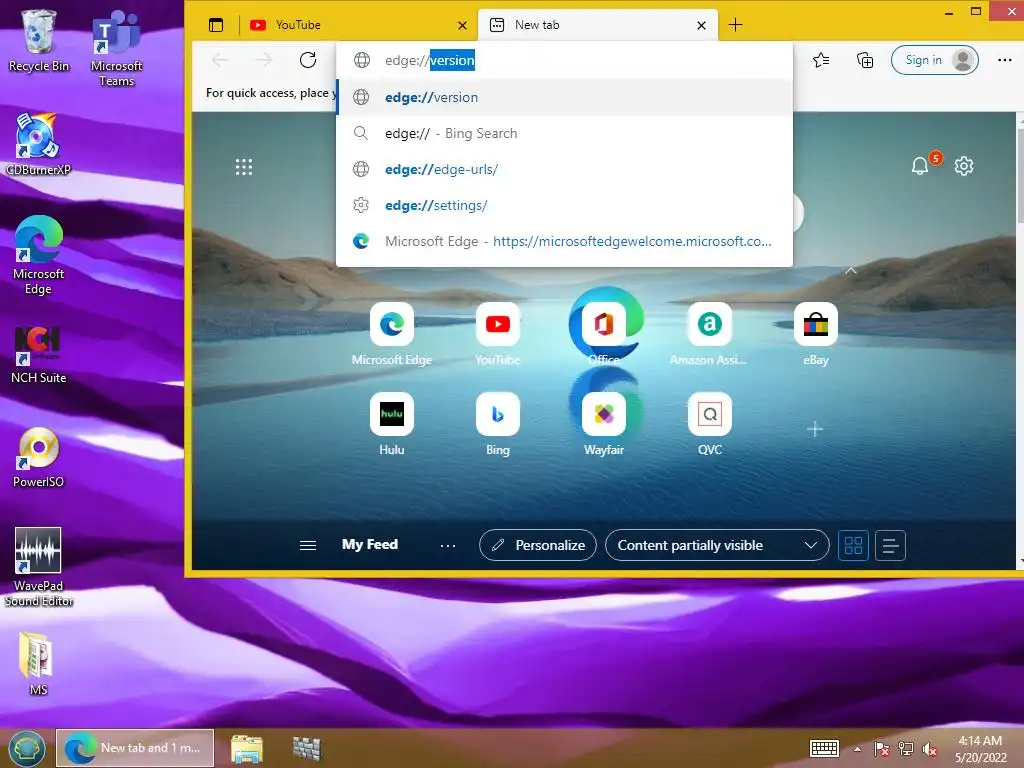Click the Sign in button
The image size is (1024, 768).
(935, 60)
